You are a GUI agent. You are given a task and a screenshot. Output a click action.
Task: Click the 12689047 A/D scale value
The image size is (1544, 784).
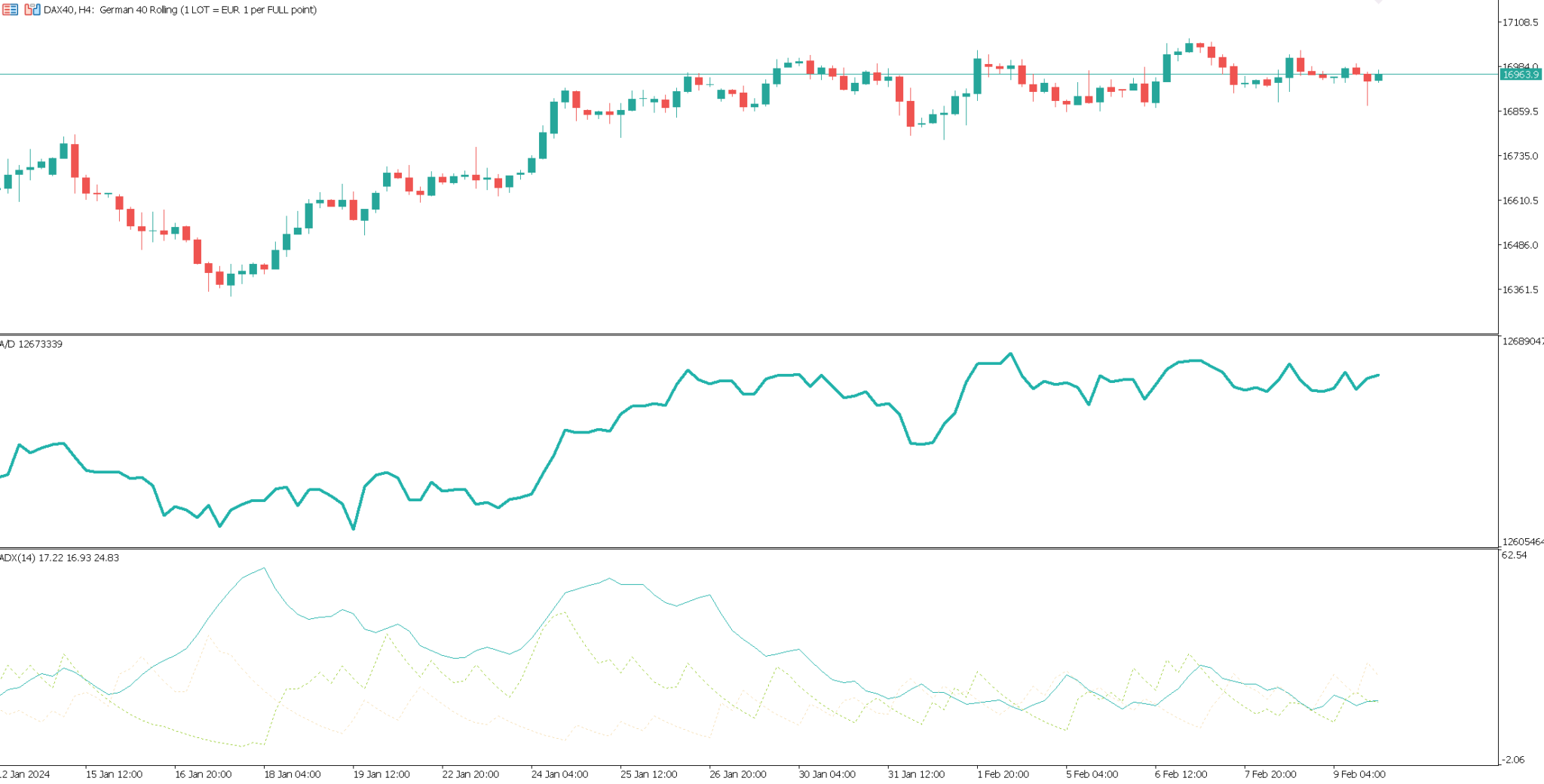tap(1522, 341)
